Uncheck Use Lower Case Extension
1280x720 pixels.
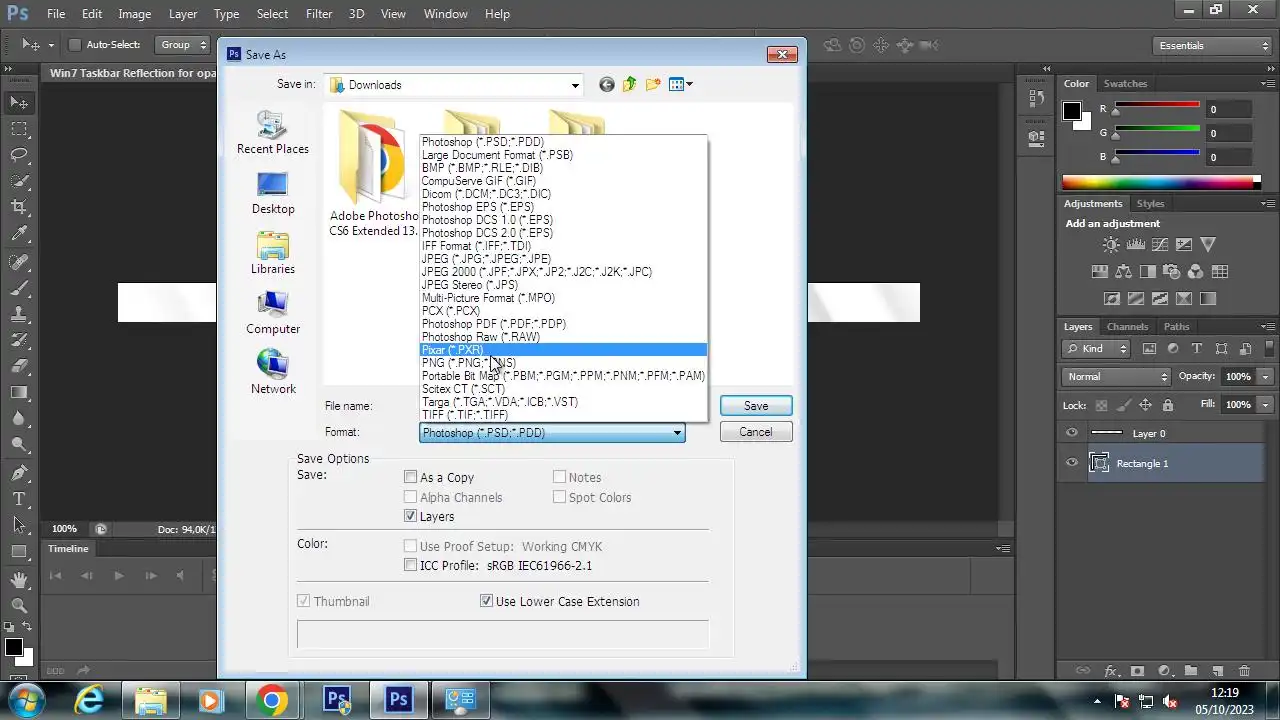[x=486, y=601]
